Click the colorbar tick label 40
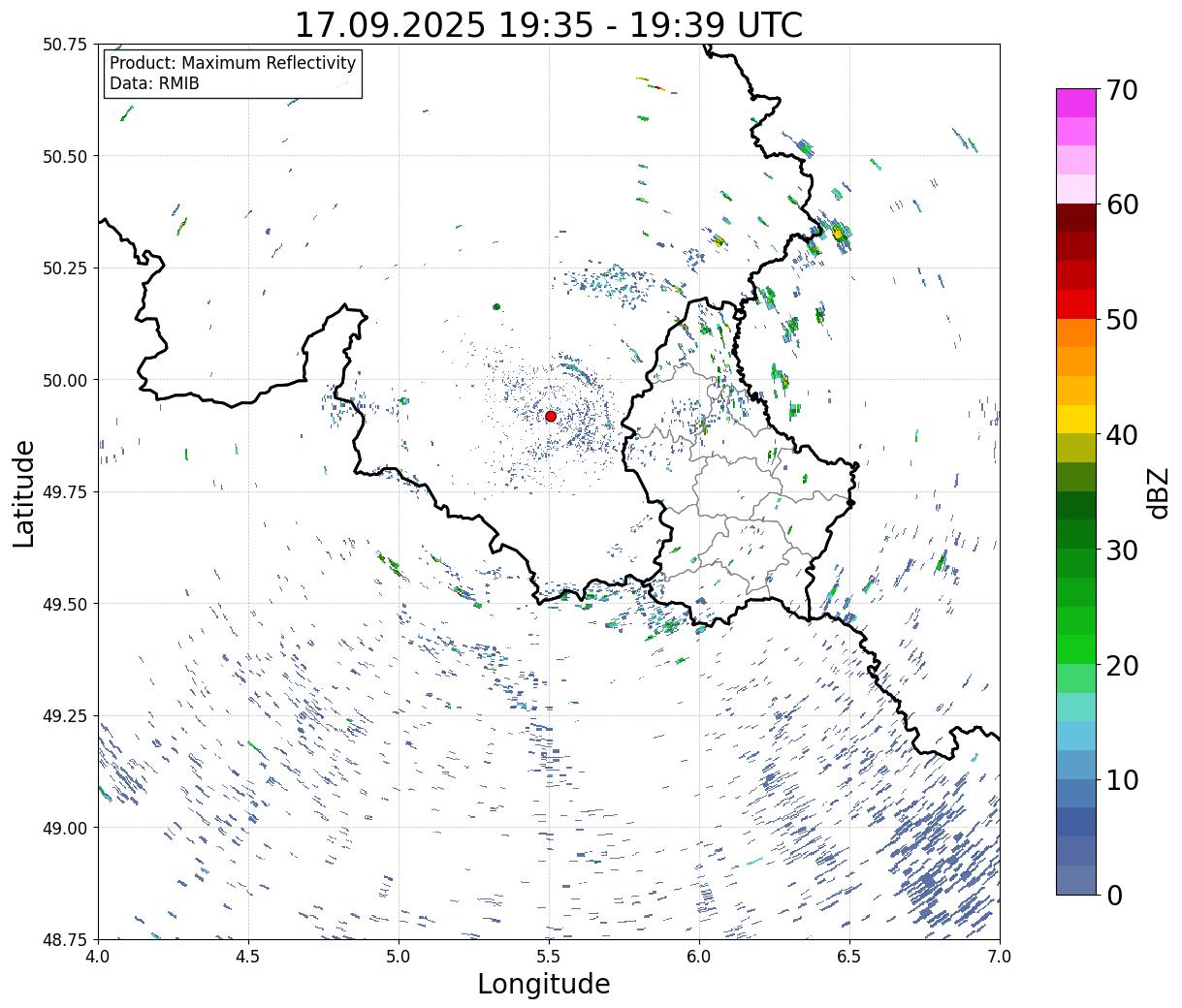 pyautogui.click(x=1122, y=434)
